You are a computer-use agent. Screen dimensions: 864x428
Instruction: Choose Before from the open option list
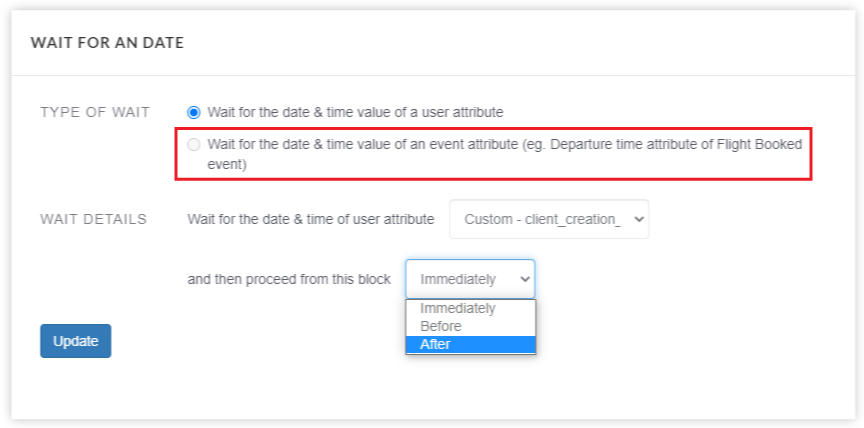tap(471, 326)
